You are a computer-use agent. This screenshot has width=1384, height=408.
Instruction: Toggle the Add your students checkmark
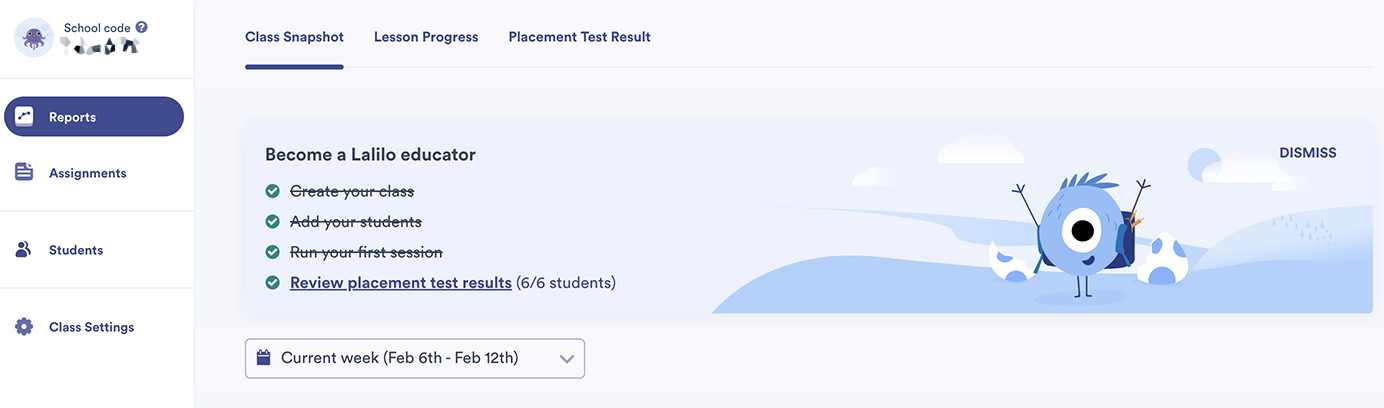pyautogui.click(x=272, y=222)
